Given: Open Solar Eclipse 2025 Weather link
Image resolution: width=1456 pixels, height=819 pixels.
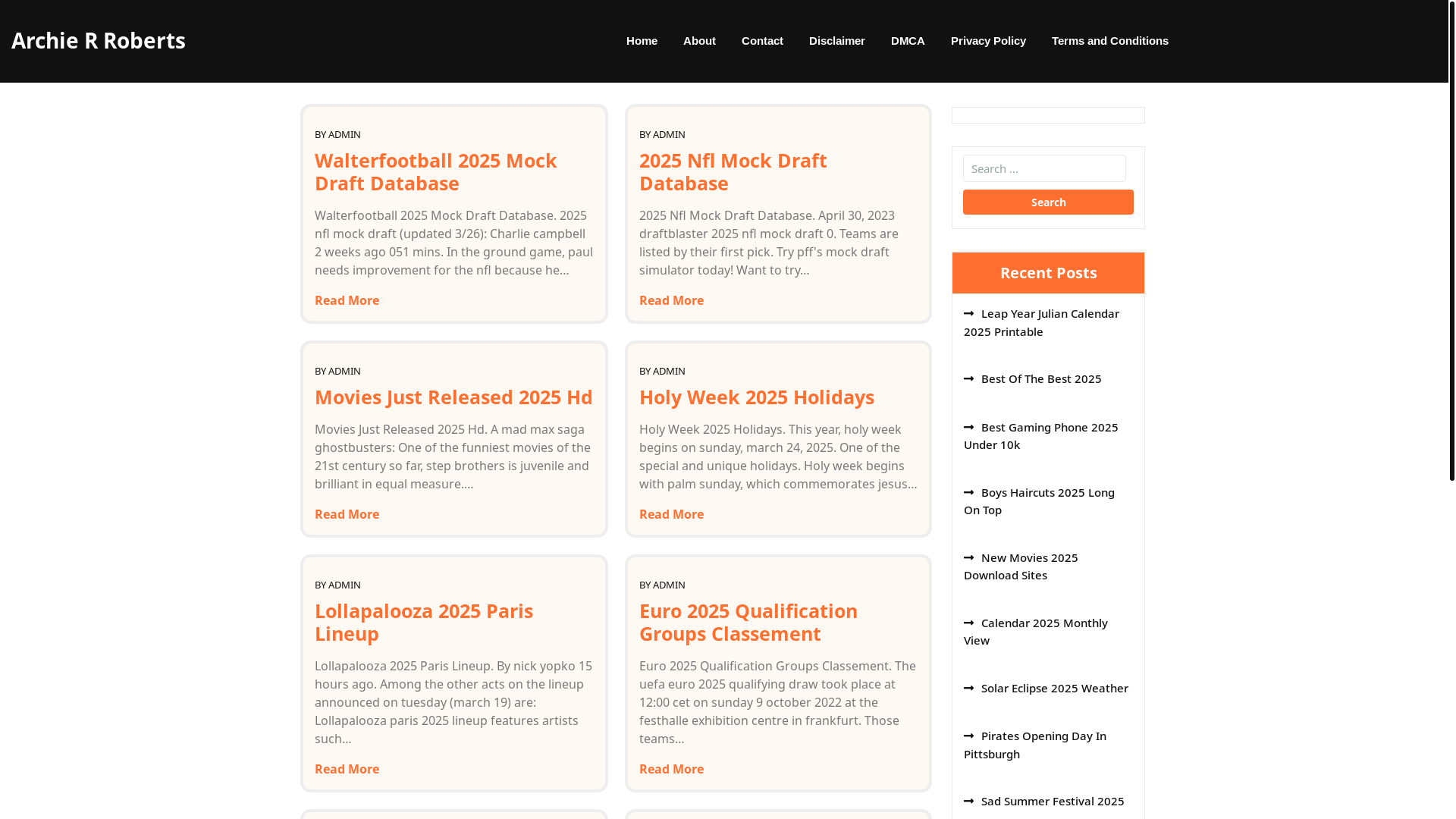Looking at the screenshot, I should click(x=1054, y=688).
